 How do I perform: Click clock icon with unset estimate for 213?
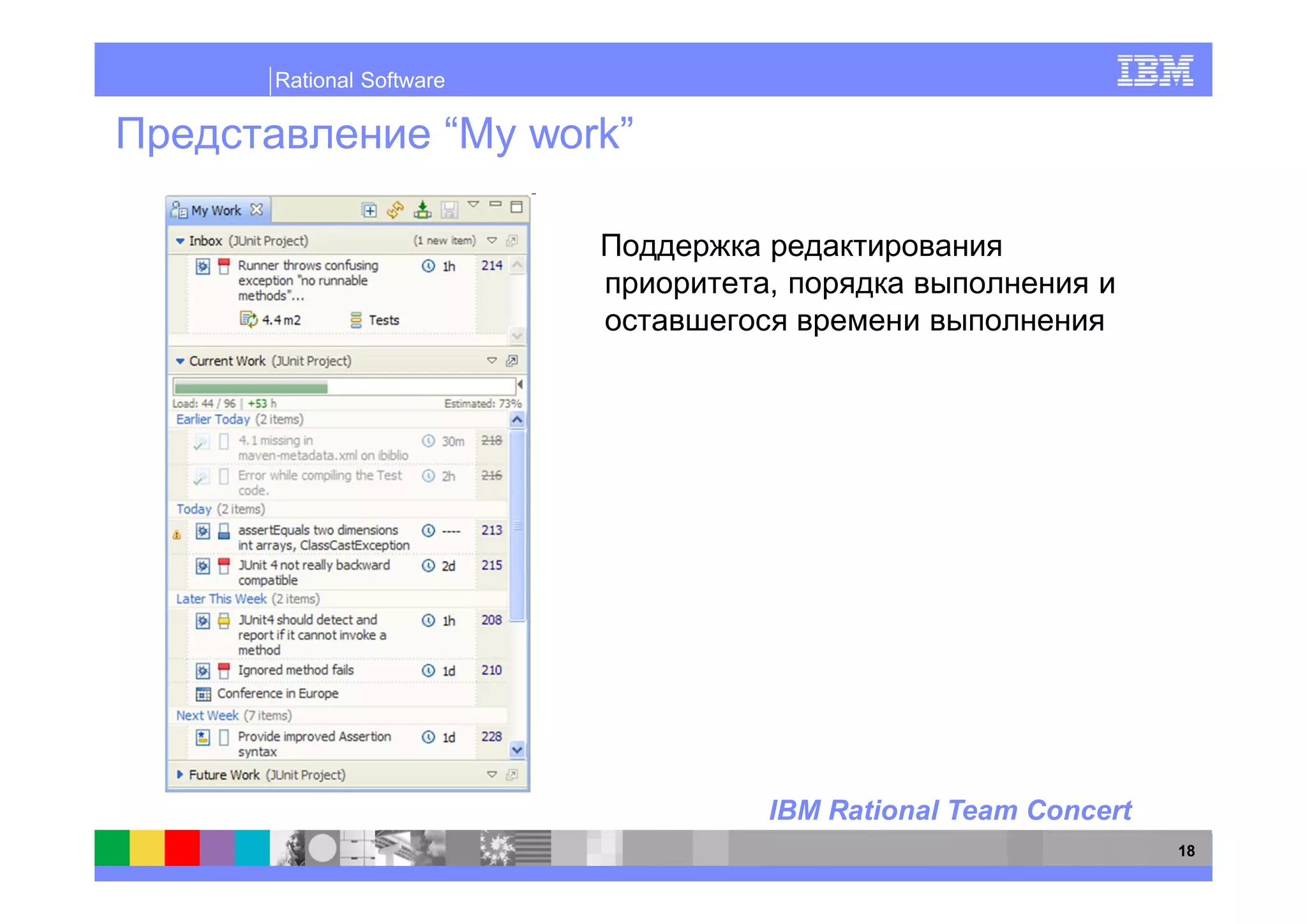point(428,530)
